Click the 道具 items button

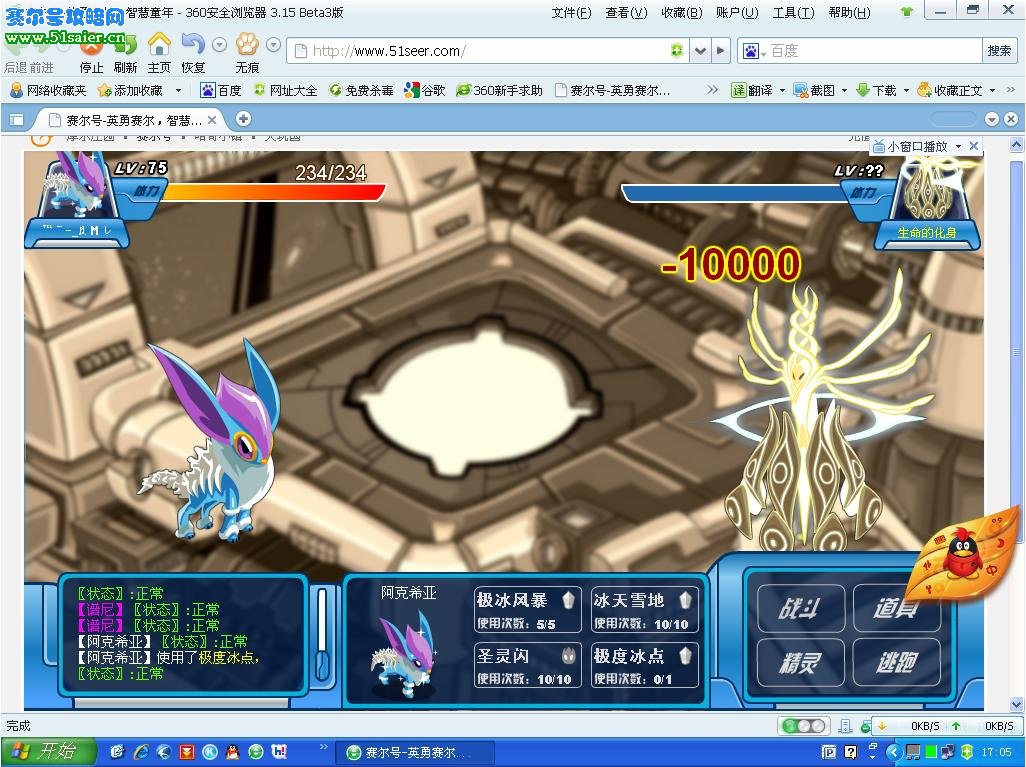896,609
